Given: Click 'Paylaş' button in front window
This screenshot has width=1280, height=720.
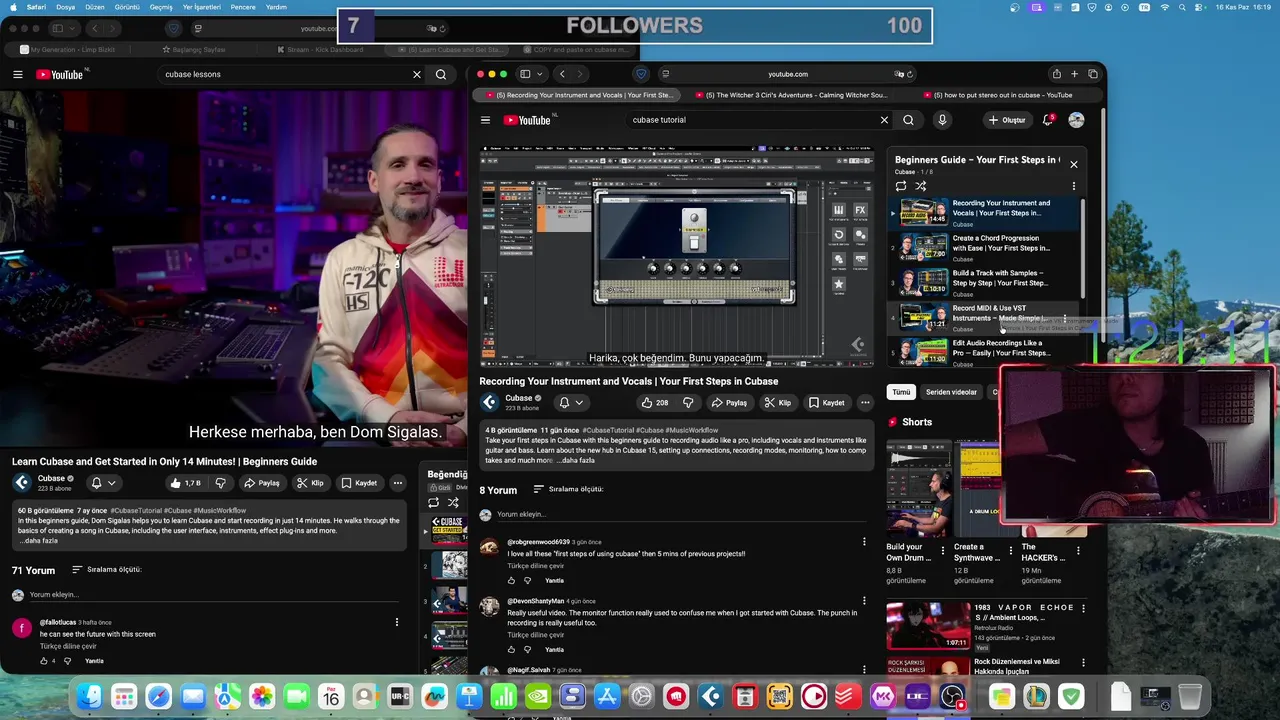Looking at the screenshot, I should tap(729, 403).
